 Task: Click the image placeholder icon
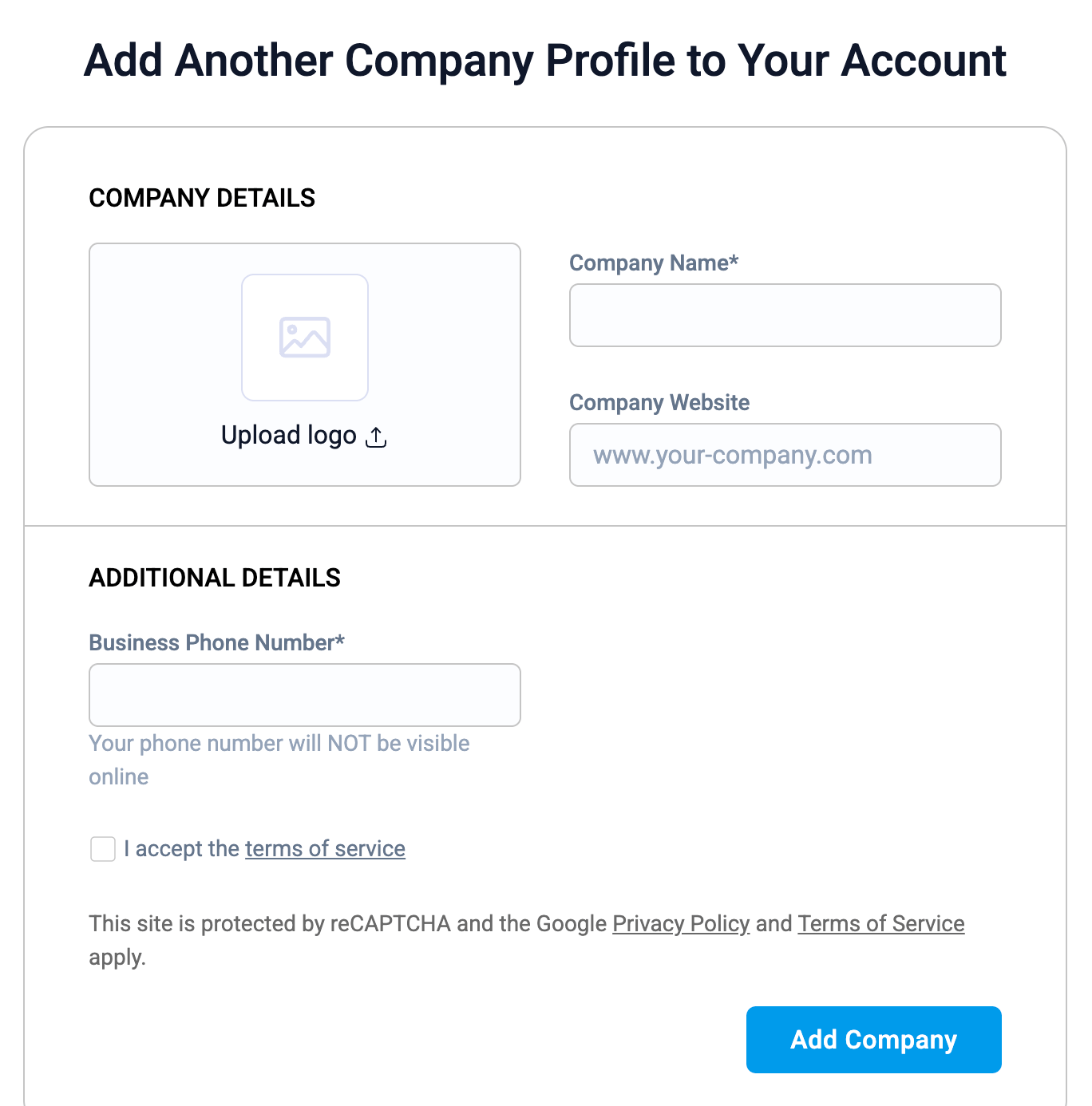point(305,337)
